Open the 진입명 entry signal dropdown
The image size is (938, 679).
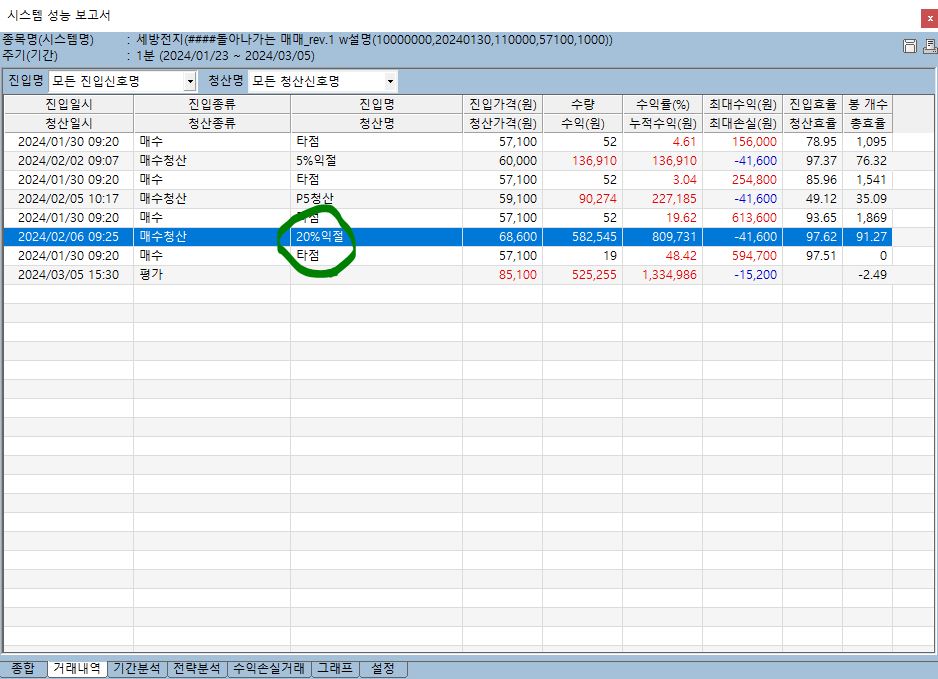190,81
